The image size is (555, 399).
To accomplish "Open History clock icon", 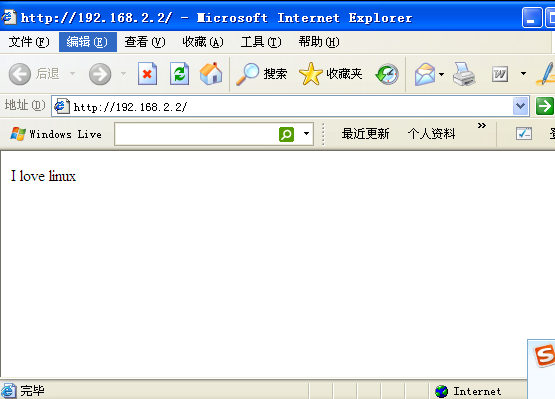I will [387, 74].
